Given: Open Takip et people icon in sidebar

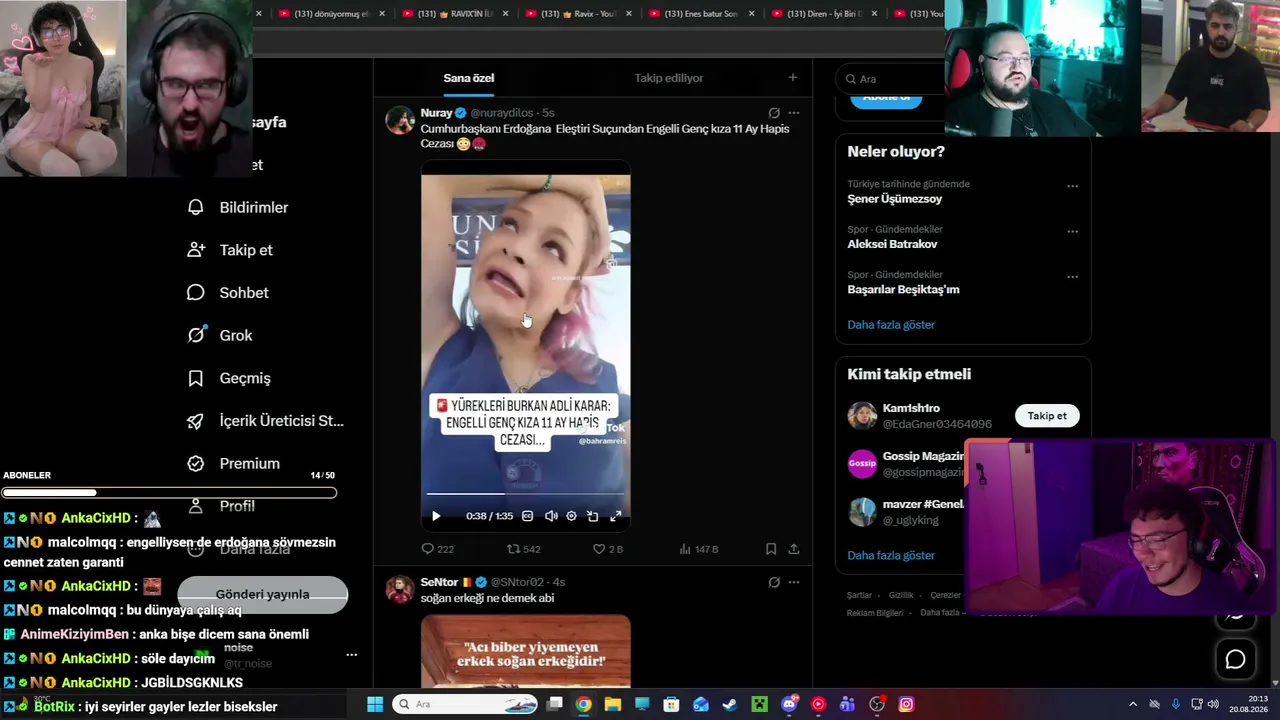Looking at the screenshot, I should (x=196, y=250).
